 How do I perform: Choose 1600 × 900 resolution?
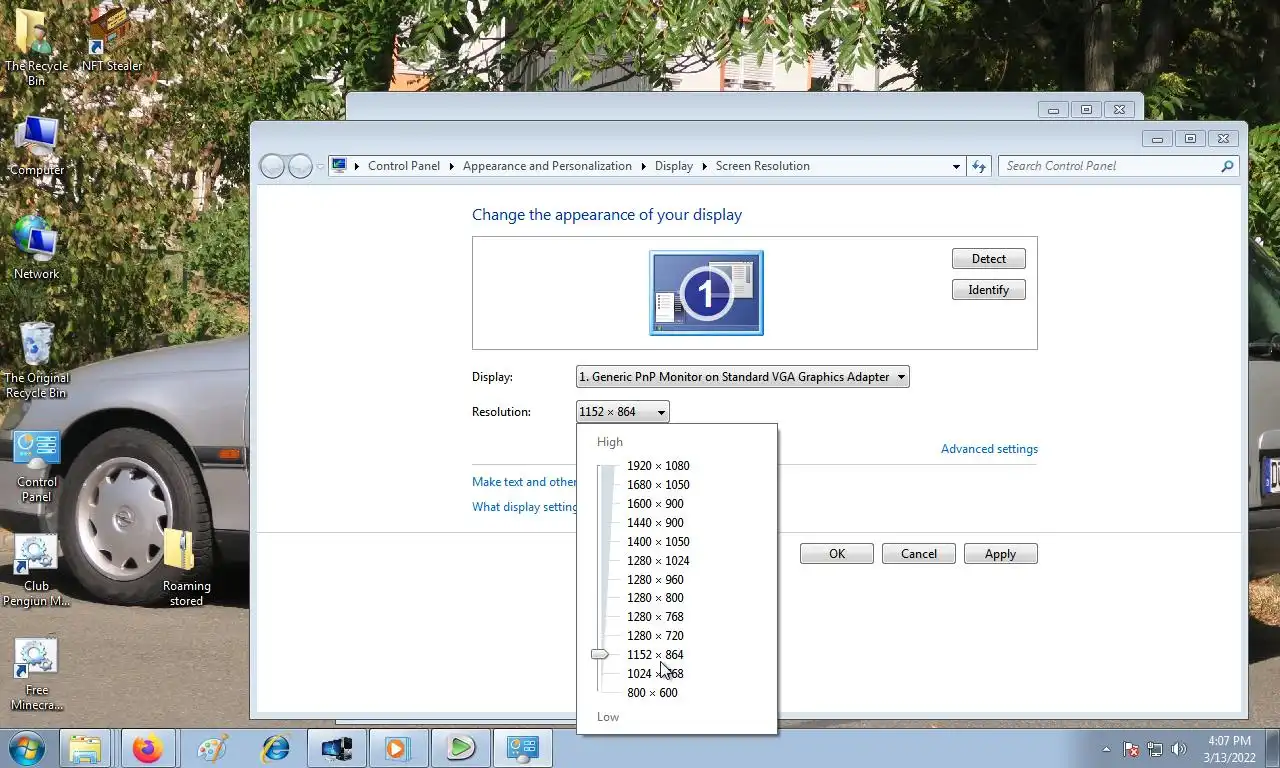[x=655, y=504]
